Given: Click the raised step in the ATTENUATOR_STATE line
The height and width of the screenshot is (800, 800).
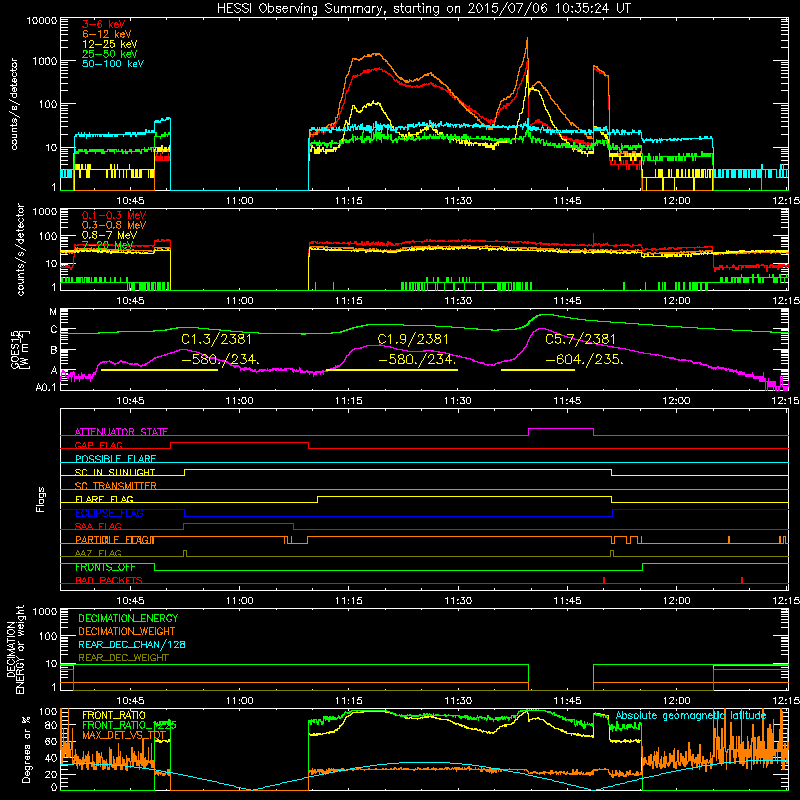Looking at the screenshot, I should coord(561,429).
